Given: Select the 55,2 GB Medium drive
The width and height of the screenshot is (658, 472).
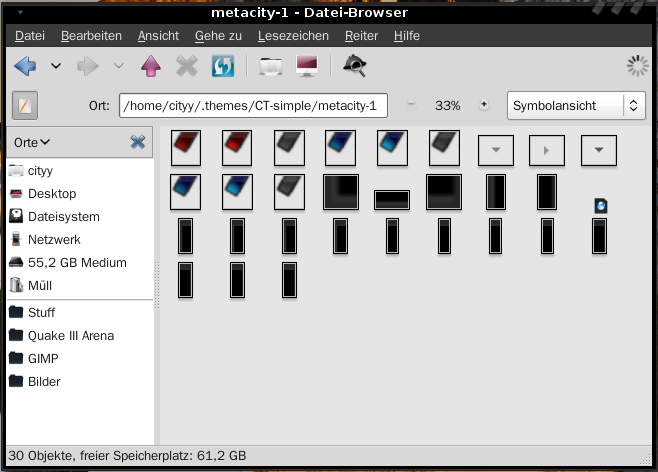Looking at the screenshot, I should [x=80, y=263].
